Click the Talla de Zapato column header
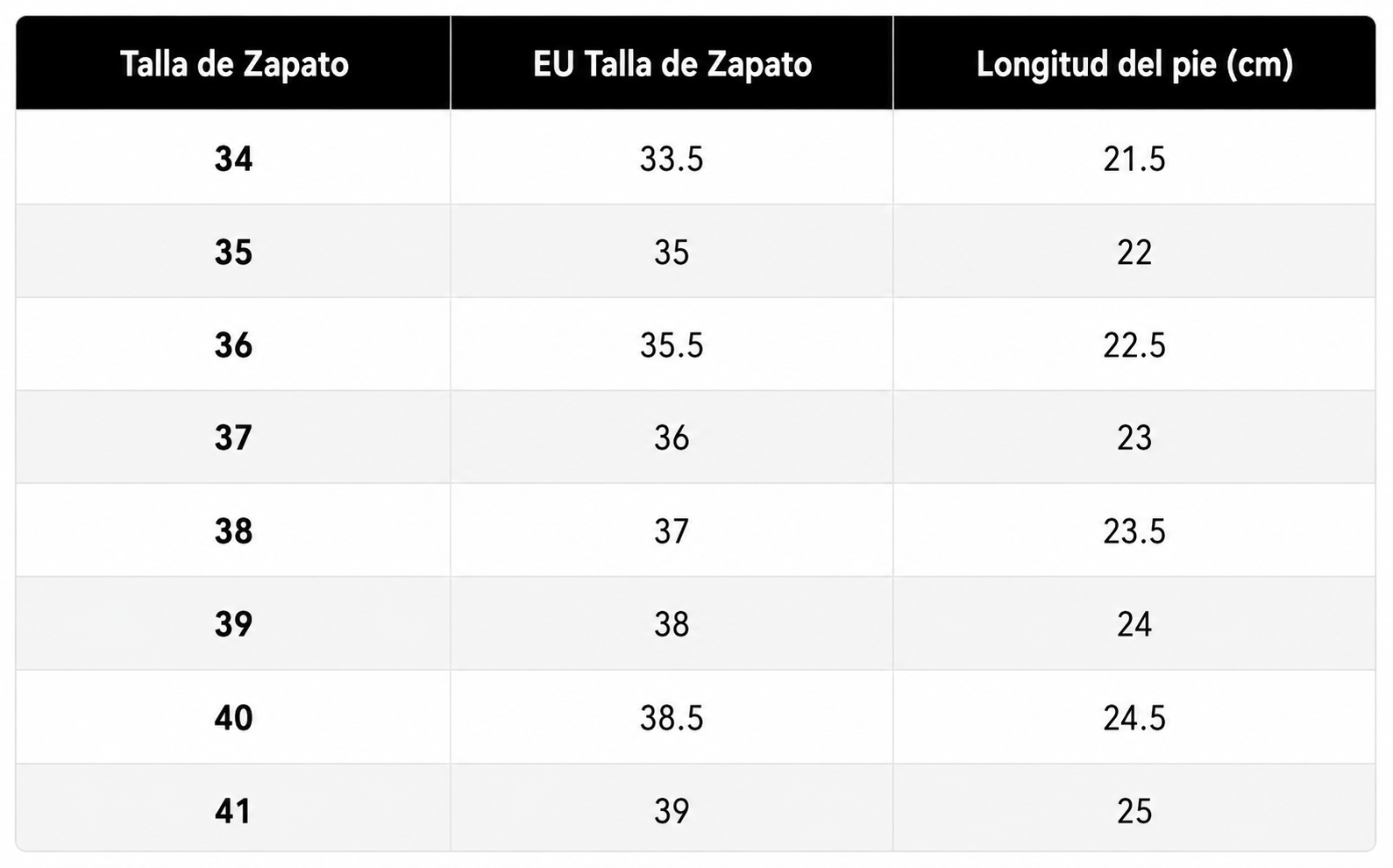Viewport: 1393px width, 868px height. pos(233,63)
